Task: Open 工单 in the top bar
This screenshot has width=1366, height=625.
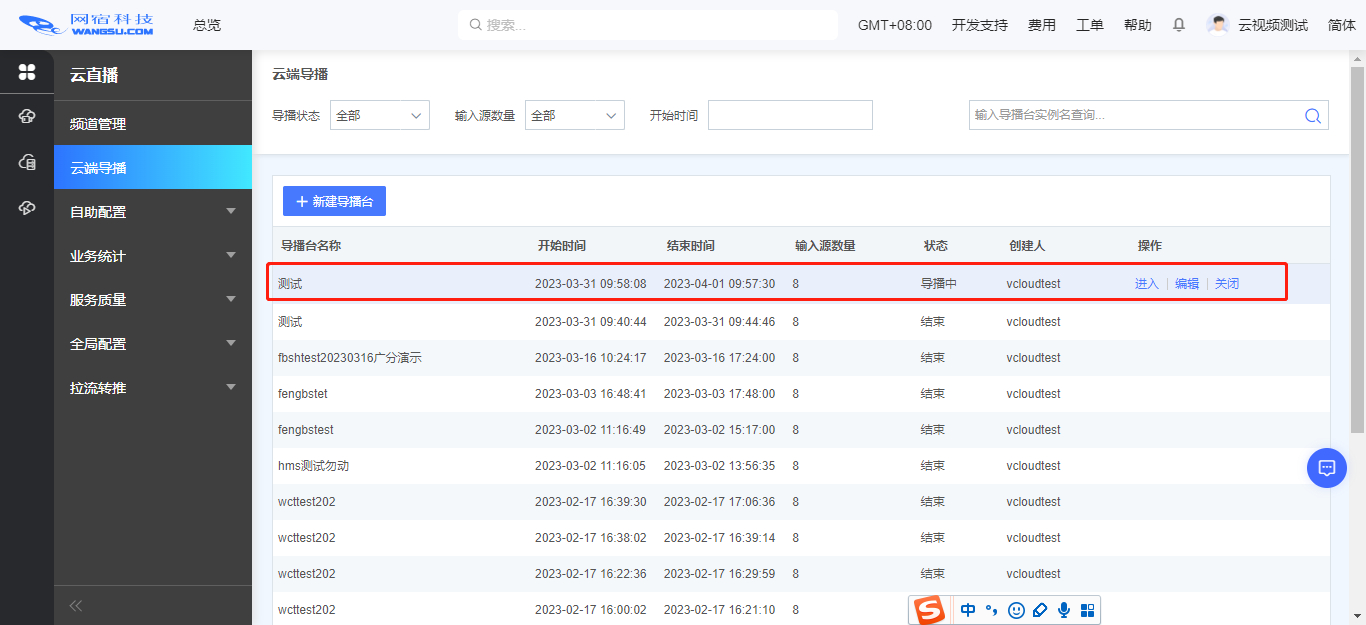Action: tap(1090, 25)
